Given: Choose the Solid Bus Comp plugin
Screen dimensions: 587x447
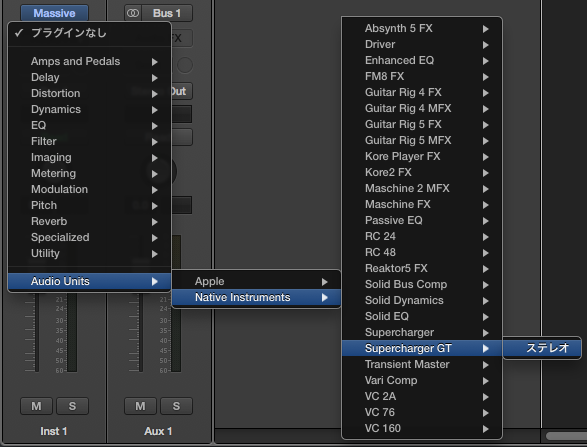Looking at the screenshot, I should coord(422,285).
